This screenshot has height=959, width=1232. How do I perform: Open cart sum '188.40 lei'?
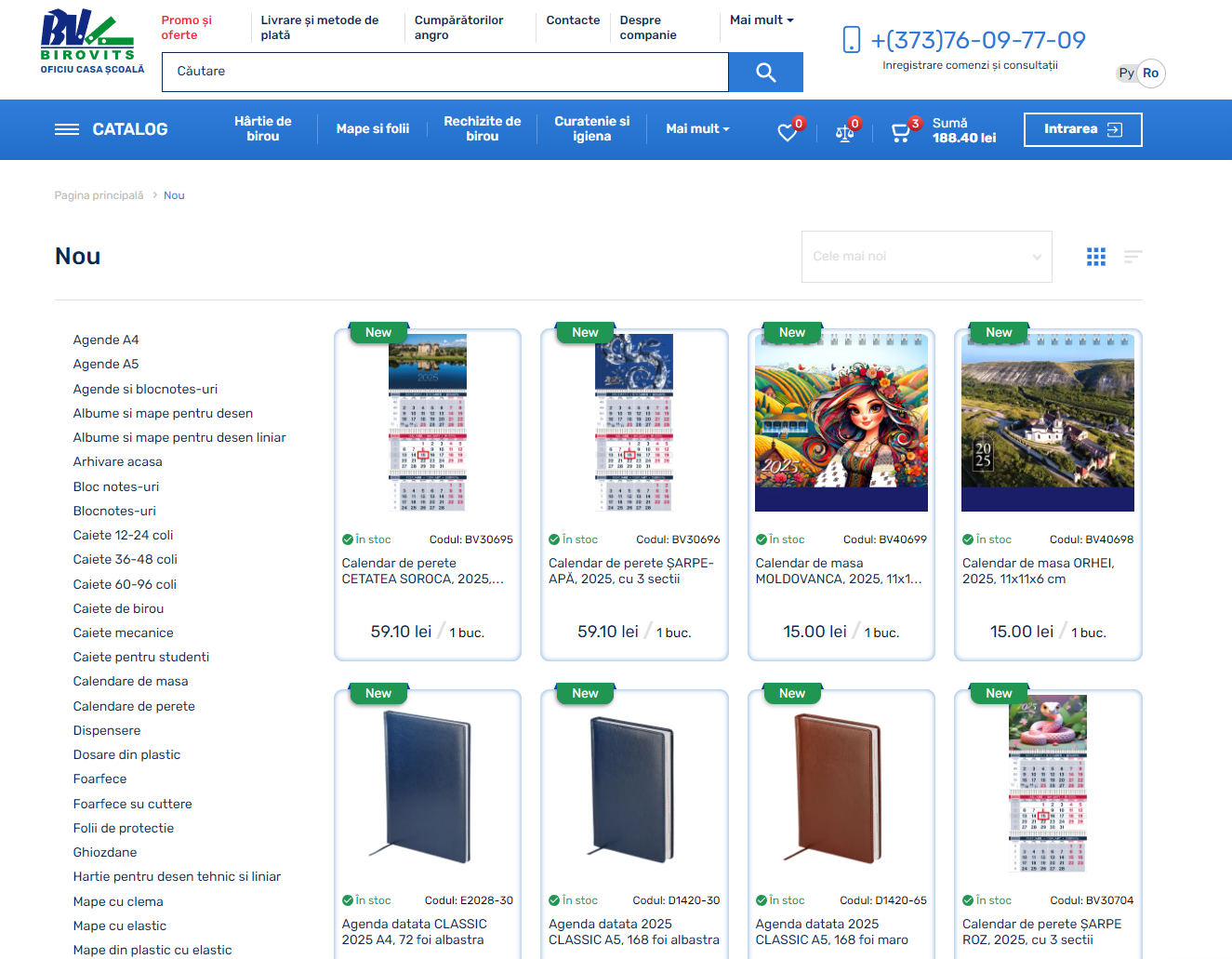click(964, 138)
